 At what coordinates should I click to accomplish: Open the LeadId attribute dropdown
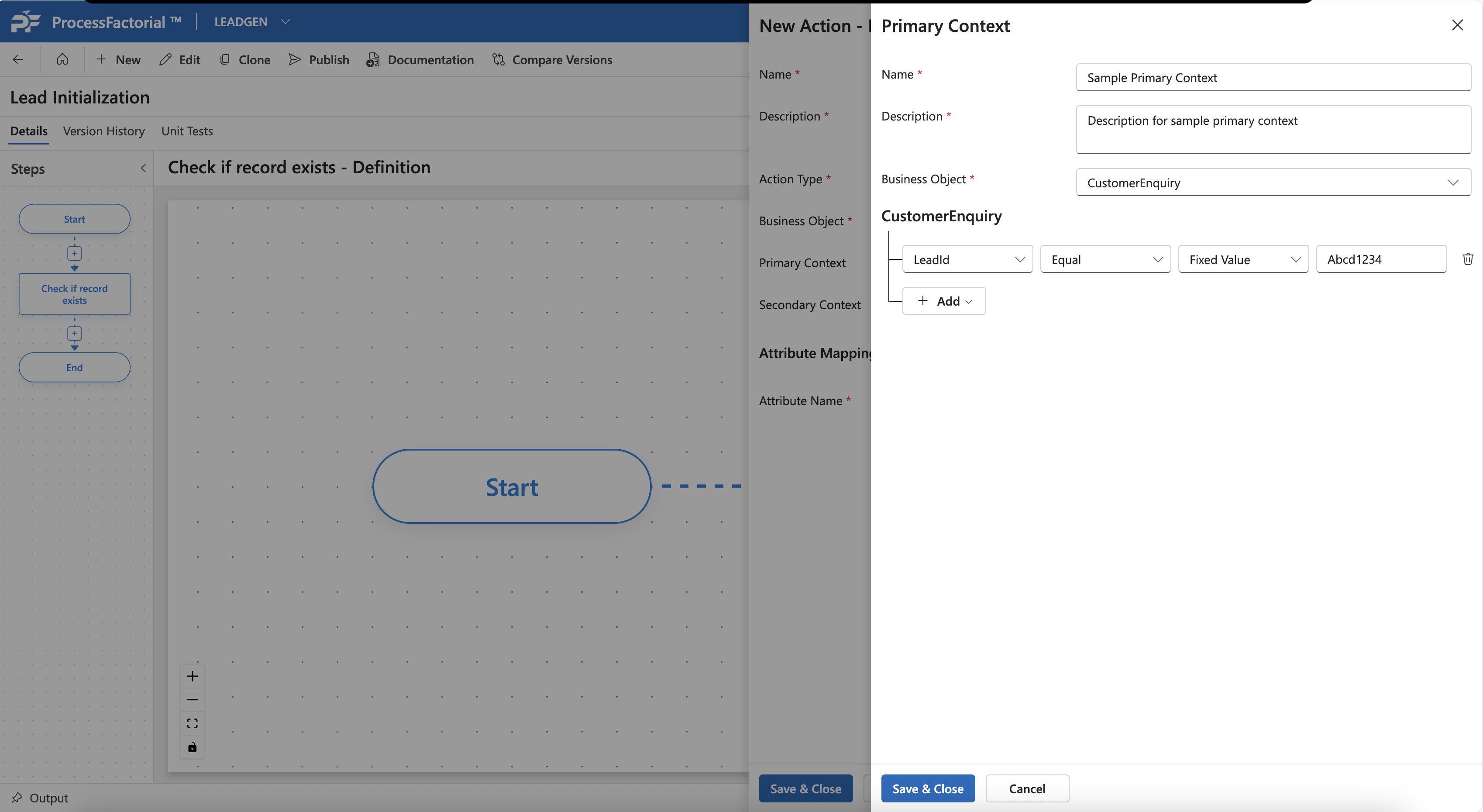(967, 259)
